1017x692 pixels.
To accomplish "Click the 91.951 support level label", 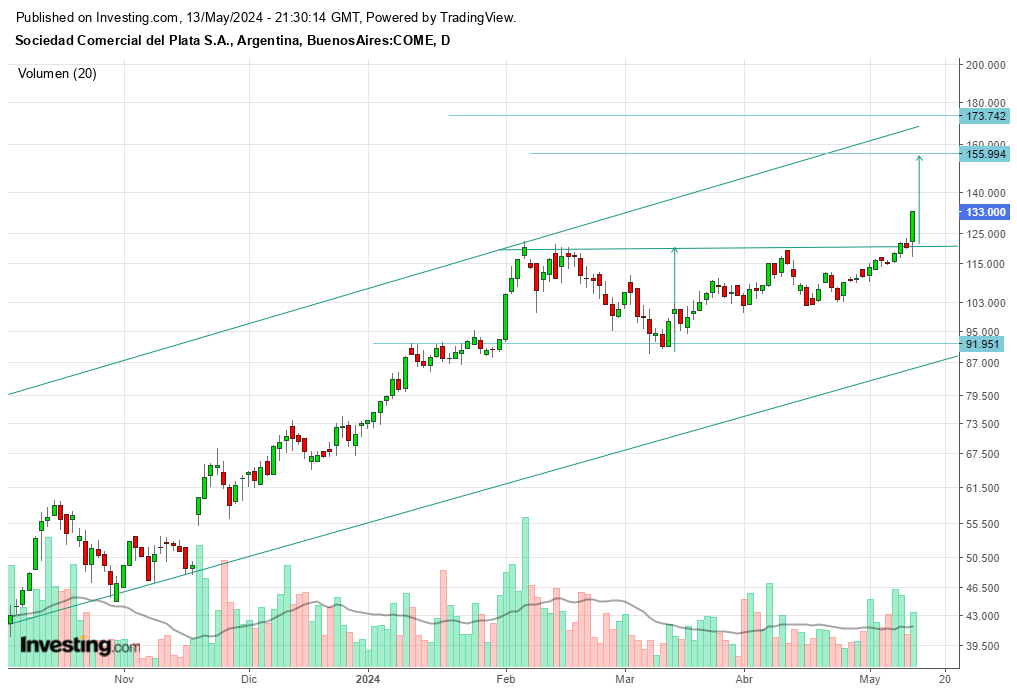I will click(983, 344).
